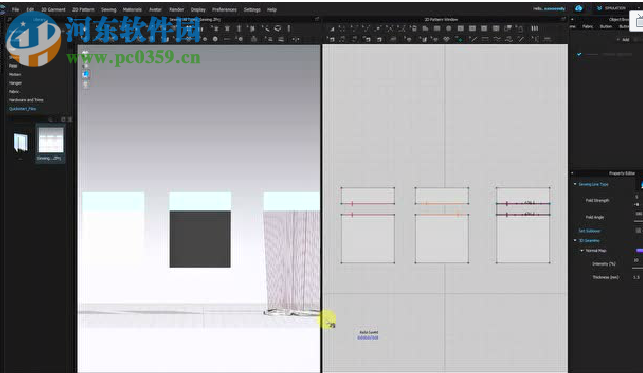Select the dark gray pattern in 3D view
This screenshot has height=373, width=643.
coord(200,239)
